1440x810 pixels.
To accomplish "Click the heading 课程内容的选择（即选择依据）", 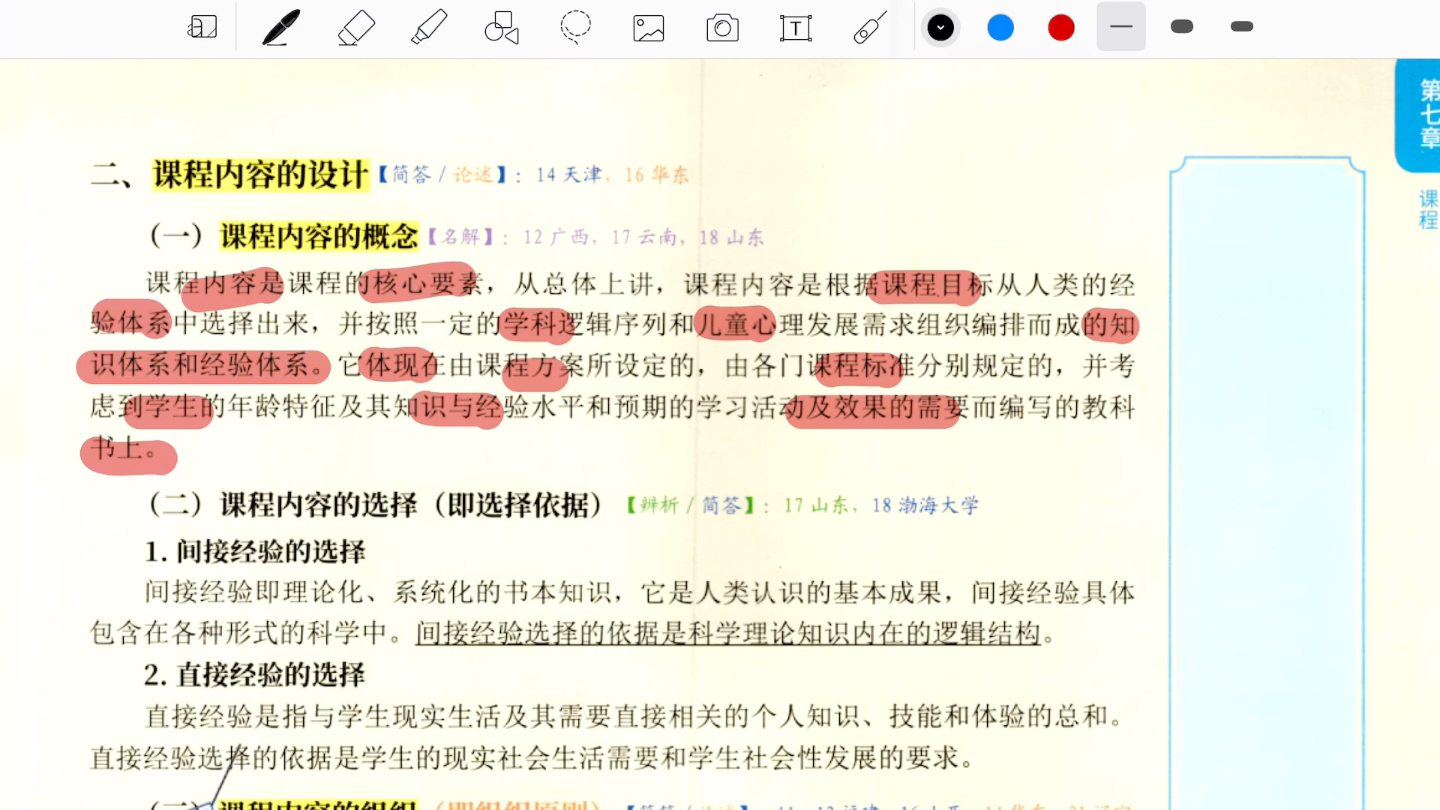I will point(412,505).
